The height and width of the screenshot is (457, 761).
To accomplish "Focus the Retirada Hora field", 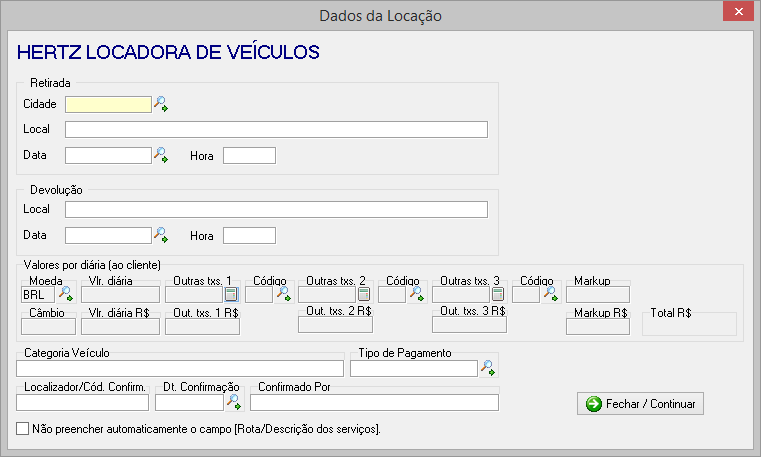I will (x=249, y=155).
